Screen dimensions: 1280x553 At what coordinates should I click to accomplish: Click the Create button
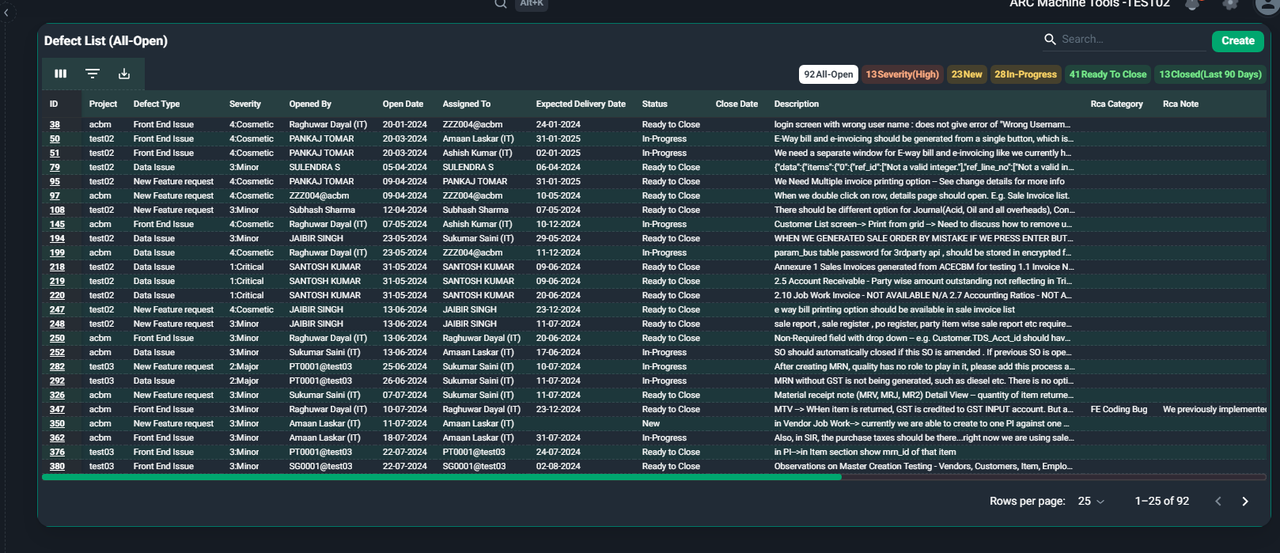[x=1238, y=41]
